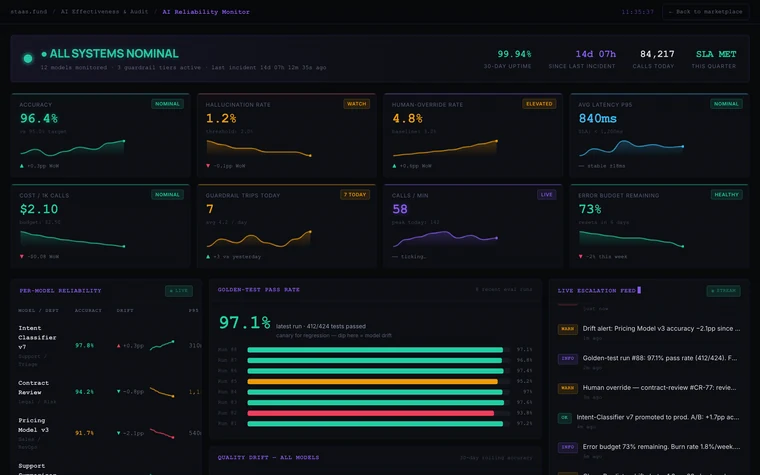The width and height of the screenshot is (760, 475).
Task: Open the staas.fund breadcrumb link
Action: [x=29, y=12]
